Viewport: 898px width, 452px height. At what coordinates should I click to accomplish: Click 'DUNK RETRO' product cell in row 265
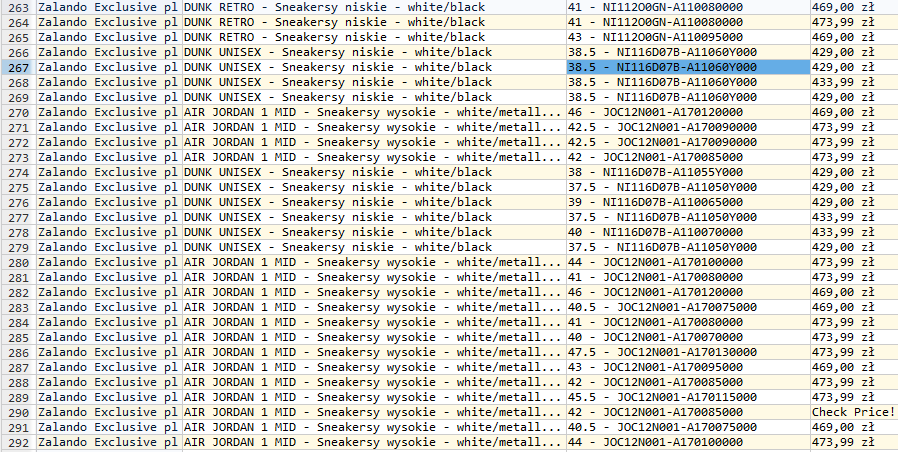375,37
